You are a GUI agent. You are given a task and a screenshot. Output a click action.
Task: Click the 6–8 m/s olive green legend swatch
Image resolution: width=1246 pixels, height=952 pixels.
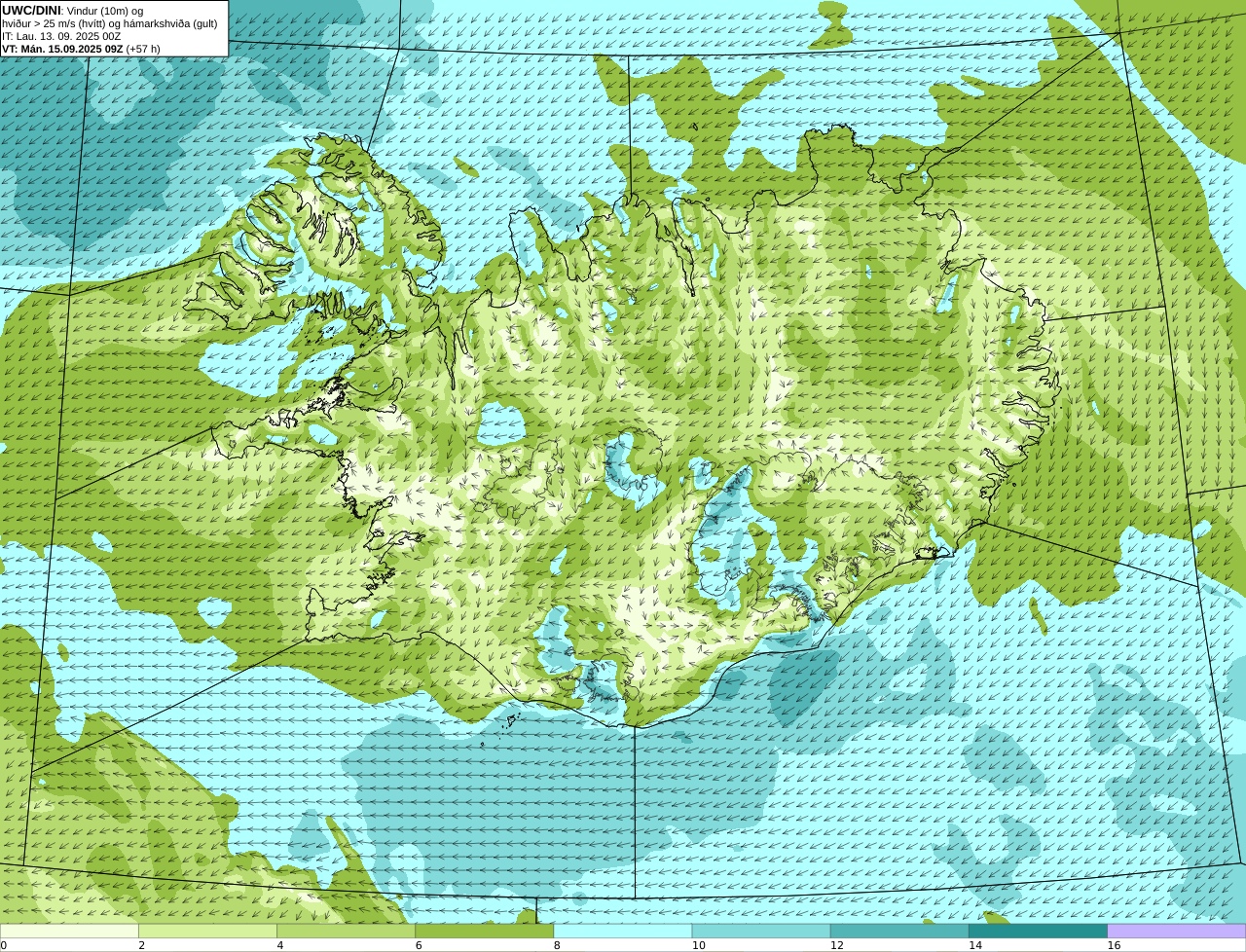[x=485, y=931]
